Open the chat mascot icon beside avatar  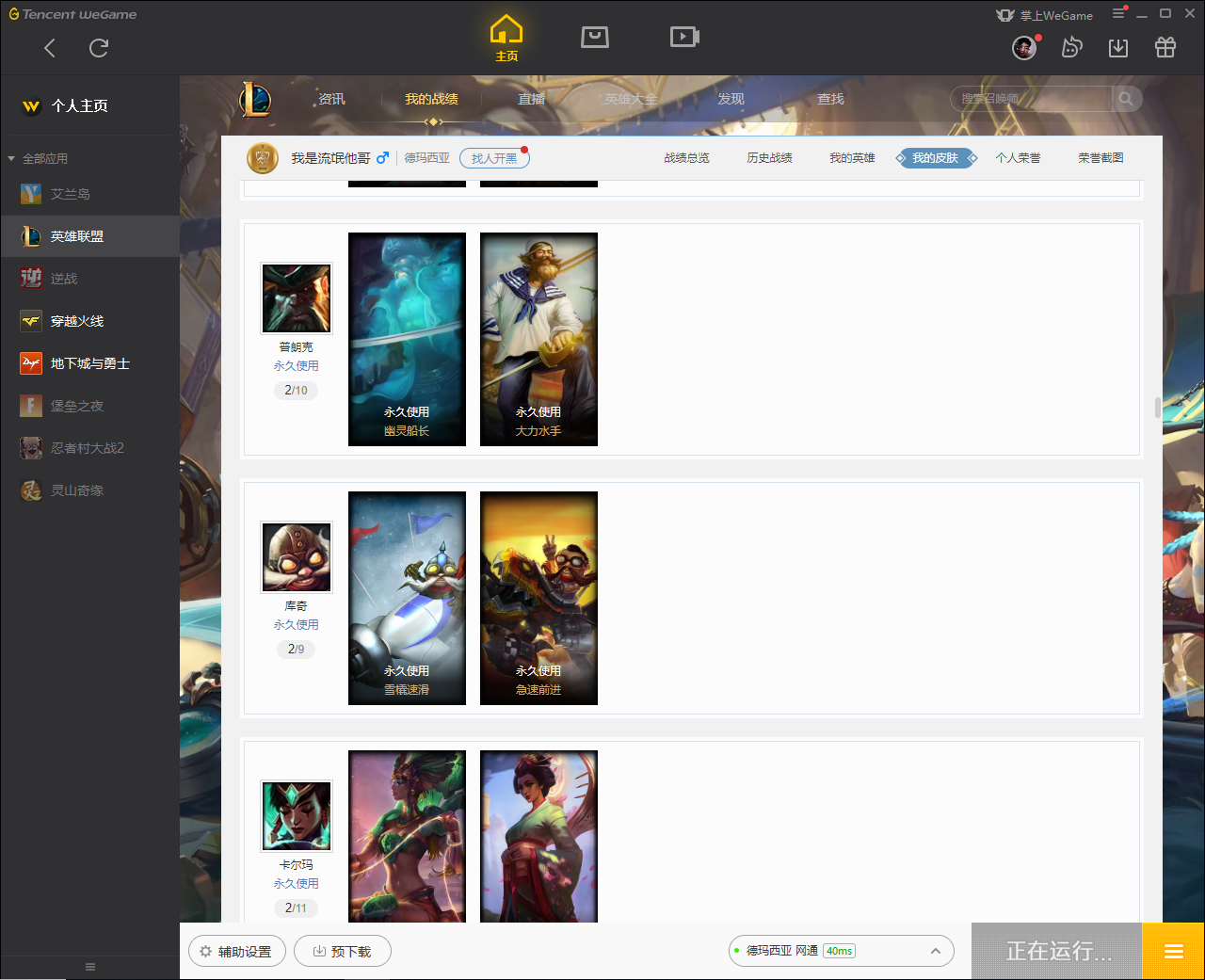pos(1071,47)
